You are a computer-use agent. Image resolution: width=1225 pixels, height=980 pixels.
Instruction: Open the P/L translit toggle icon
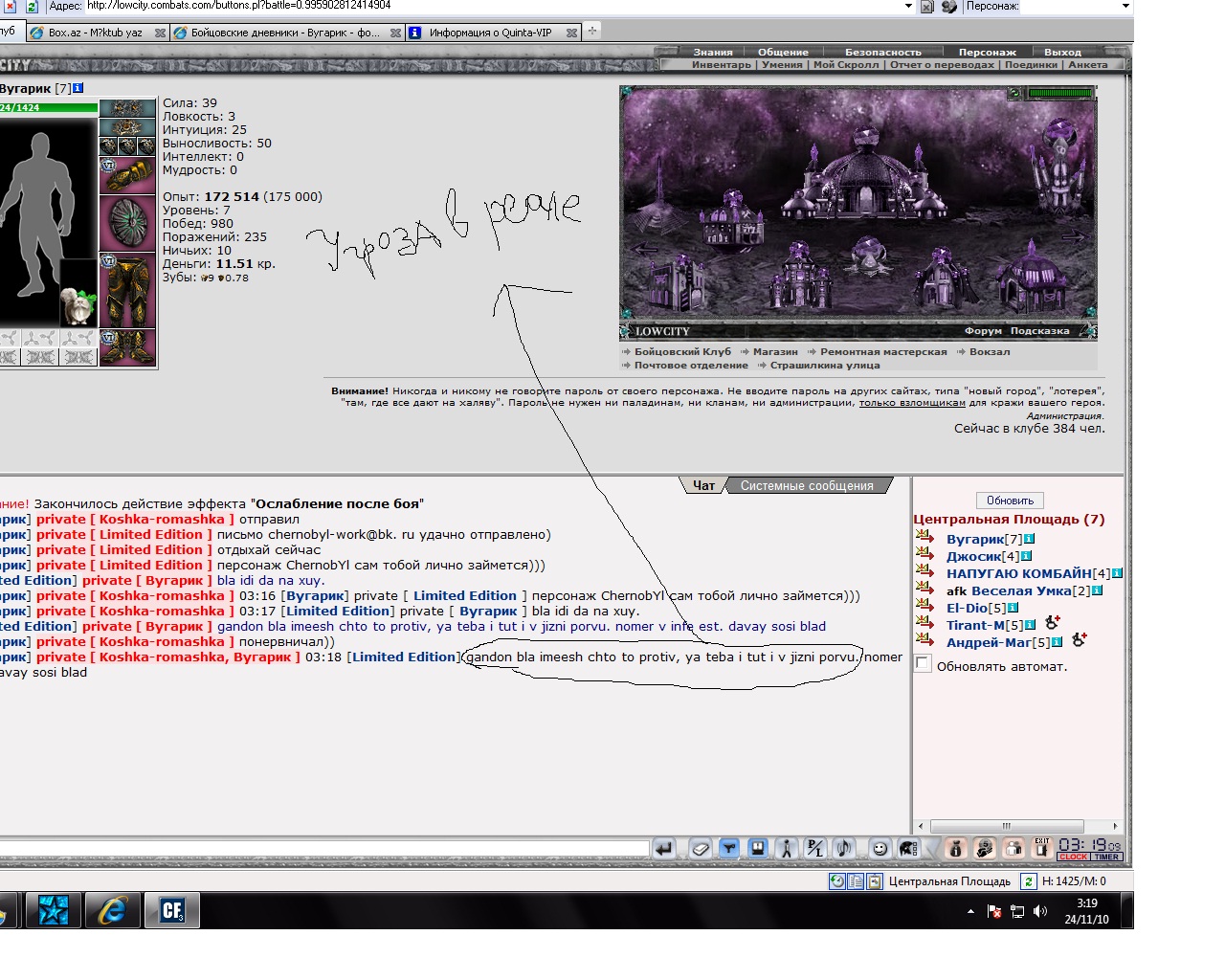click(x=815, y=848)
